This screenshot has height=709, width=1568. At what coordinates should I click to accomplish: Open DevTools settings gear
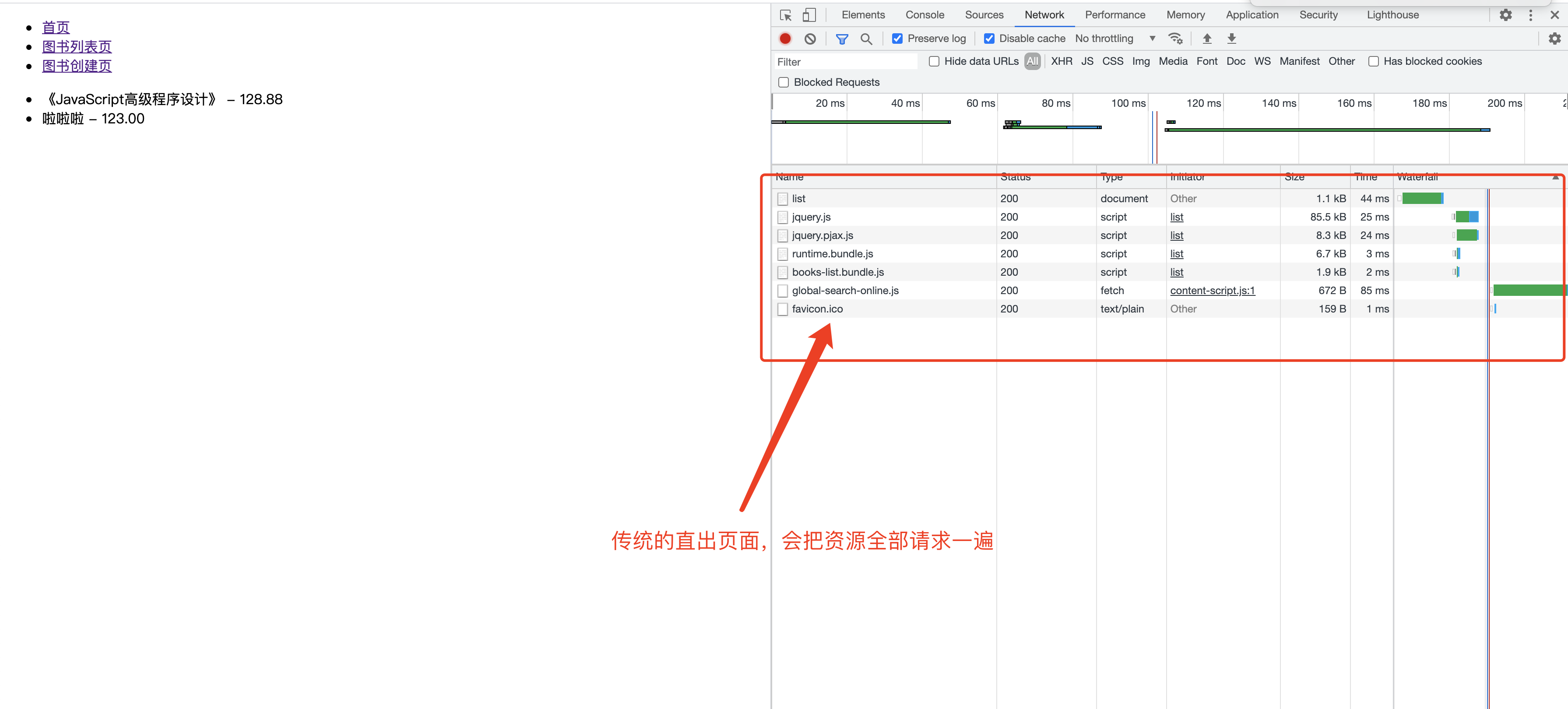(1505, 15)
